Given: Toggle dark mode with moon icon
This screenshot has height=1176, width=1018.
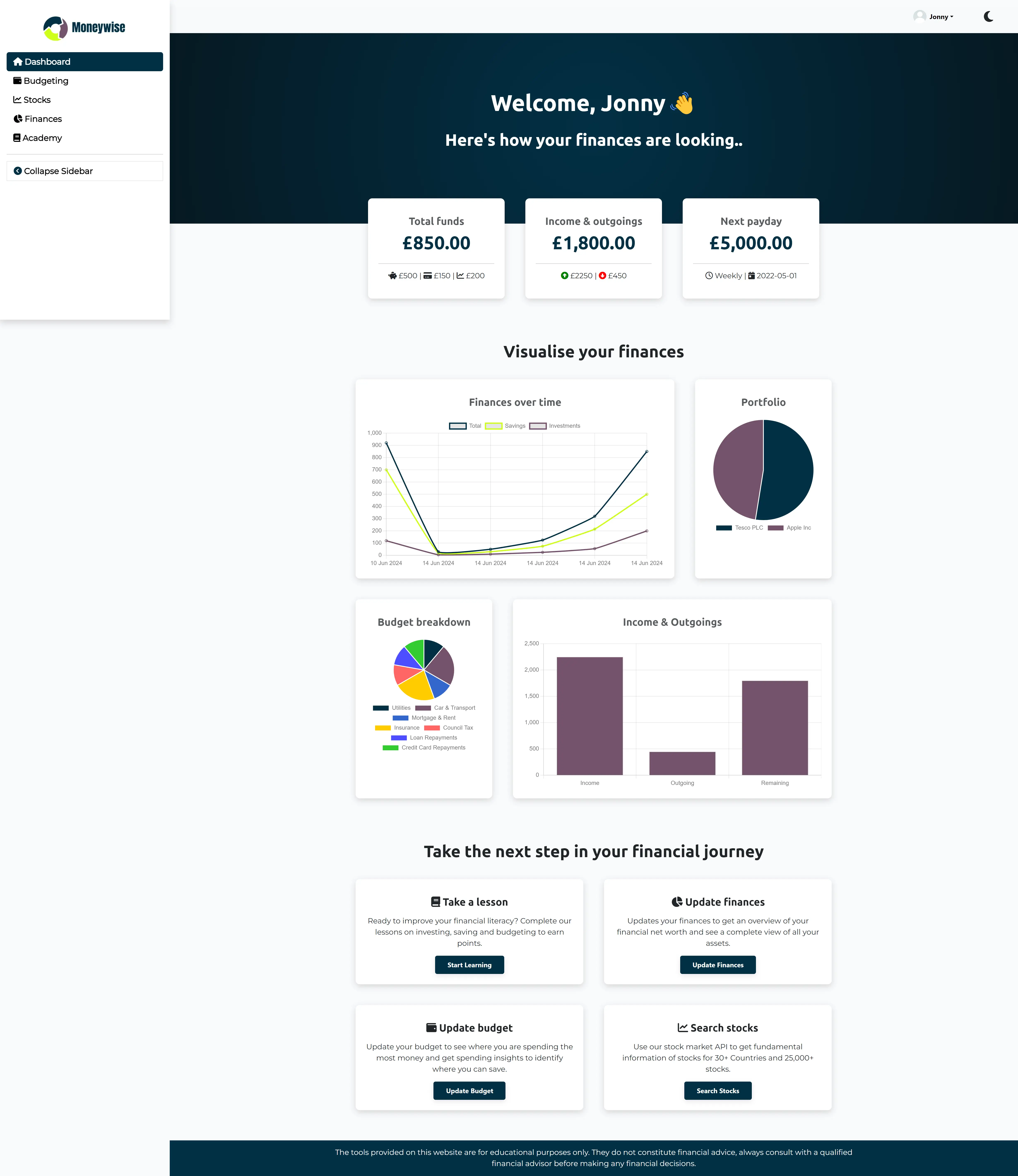Looking at the screenshot, I should (988, 17).
